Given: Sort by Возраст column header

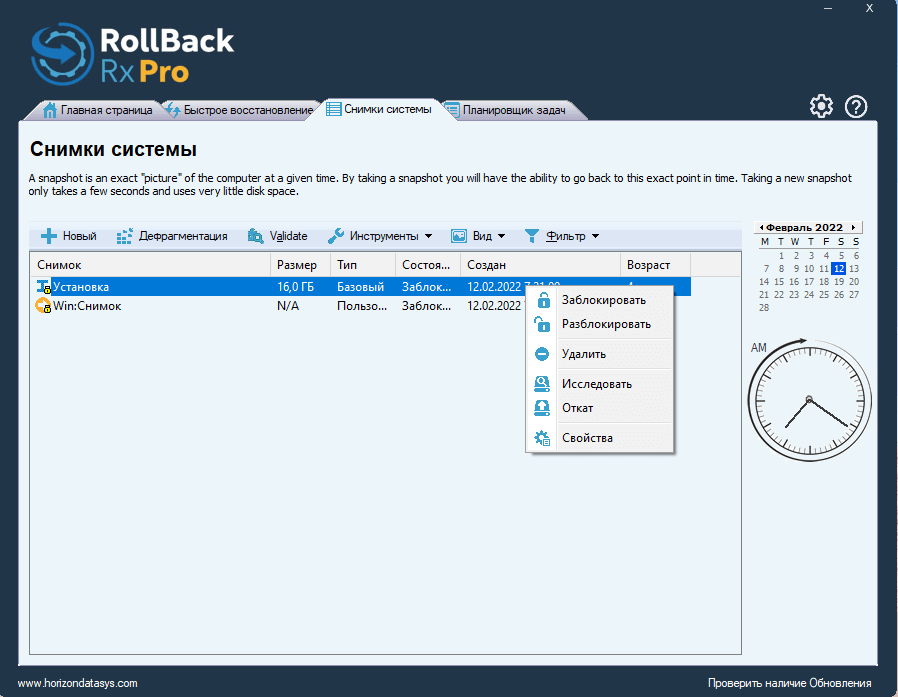Looking at the screenshot, I should (x=655, y=265).
